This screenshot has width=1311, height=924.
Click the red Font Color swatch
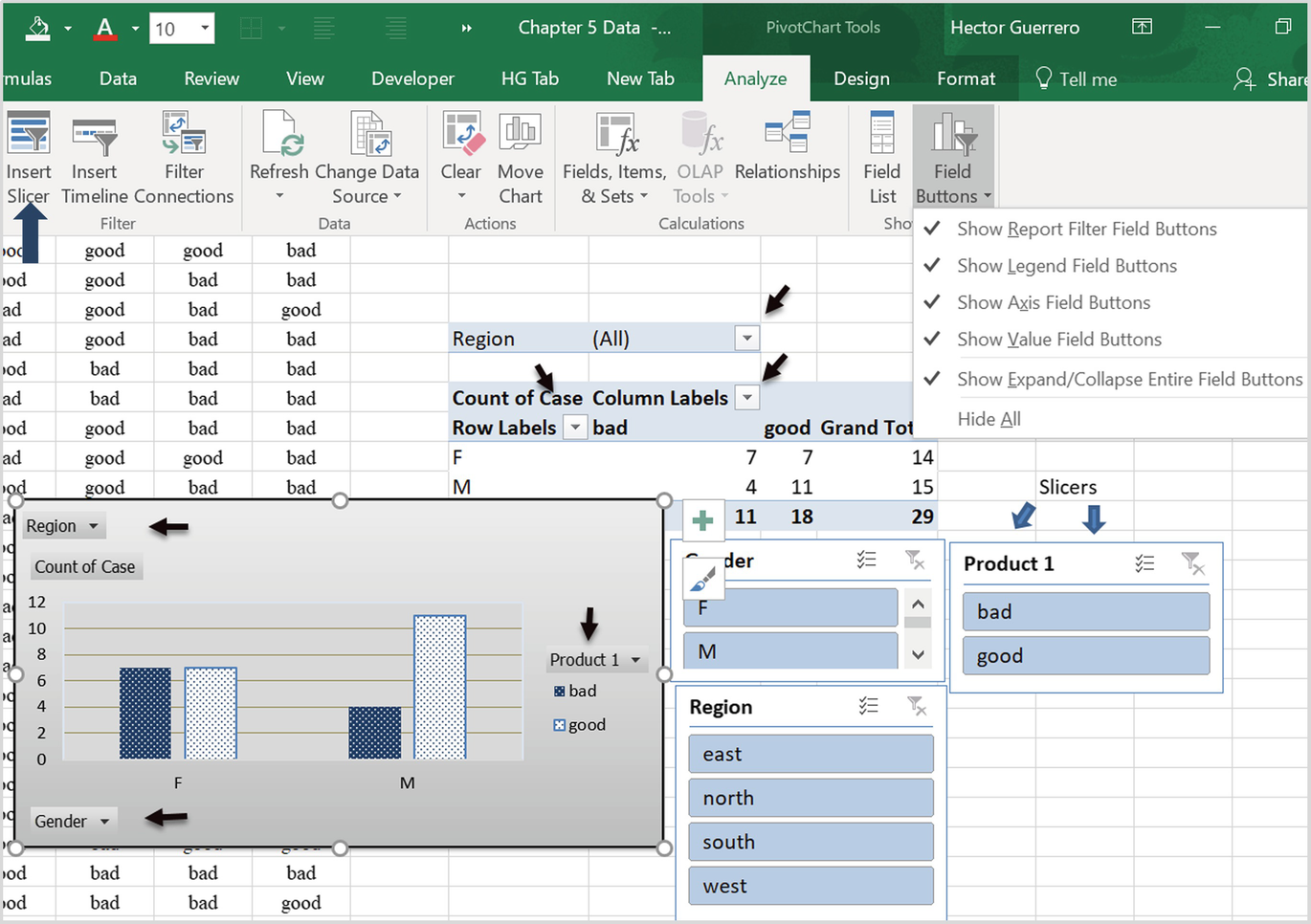104,29
